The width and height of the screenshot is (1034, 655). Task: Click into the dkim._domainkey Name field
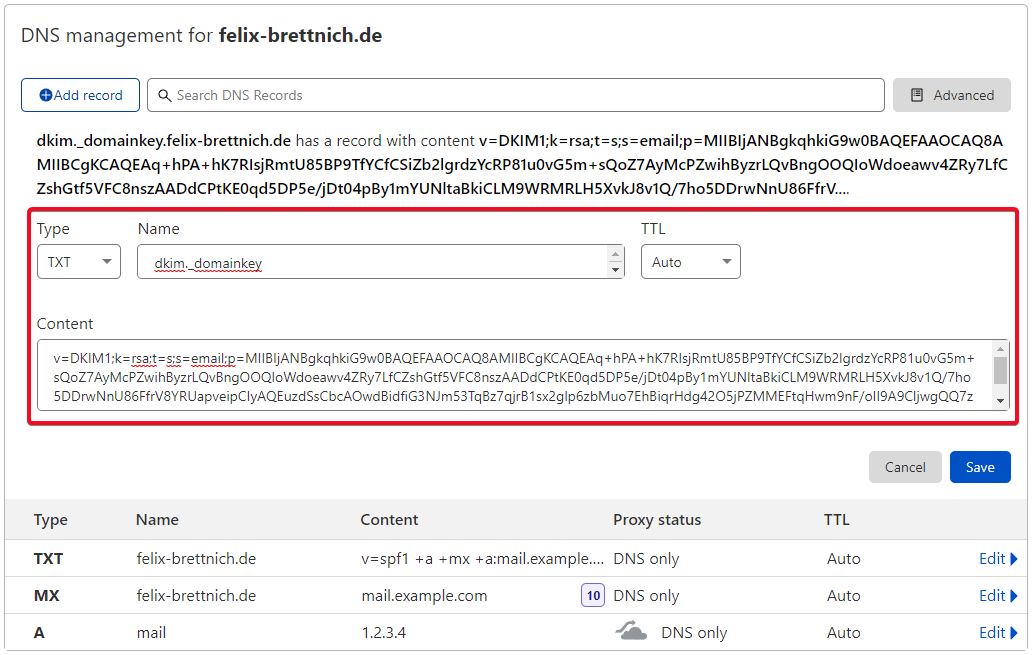pyautogui.click(x=373, y=262)
